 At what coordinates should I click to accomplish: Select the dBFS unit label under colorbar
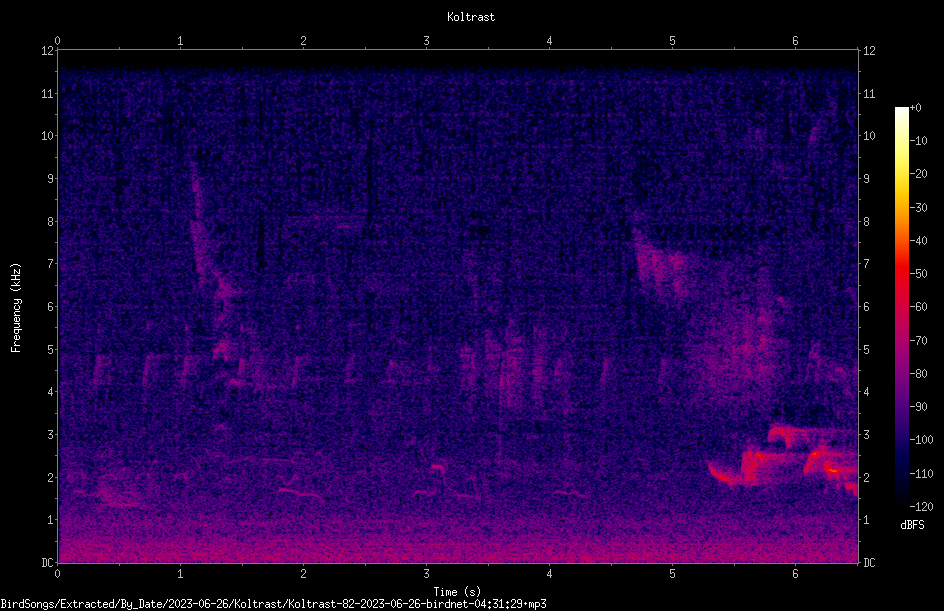coord(912,525)
